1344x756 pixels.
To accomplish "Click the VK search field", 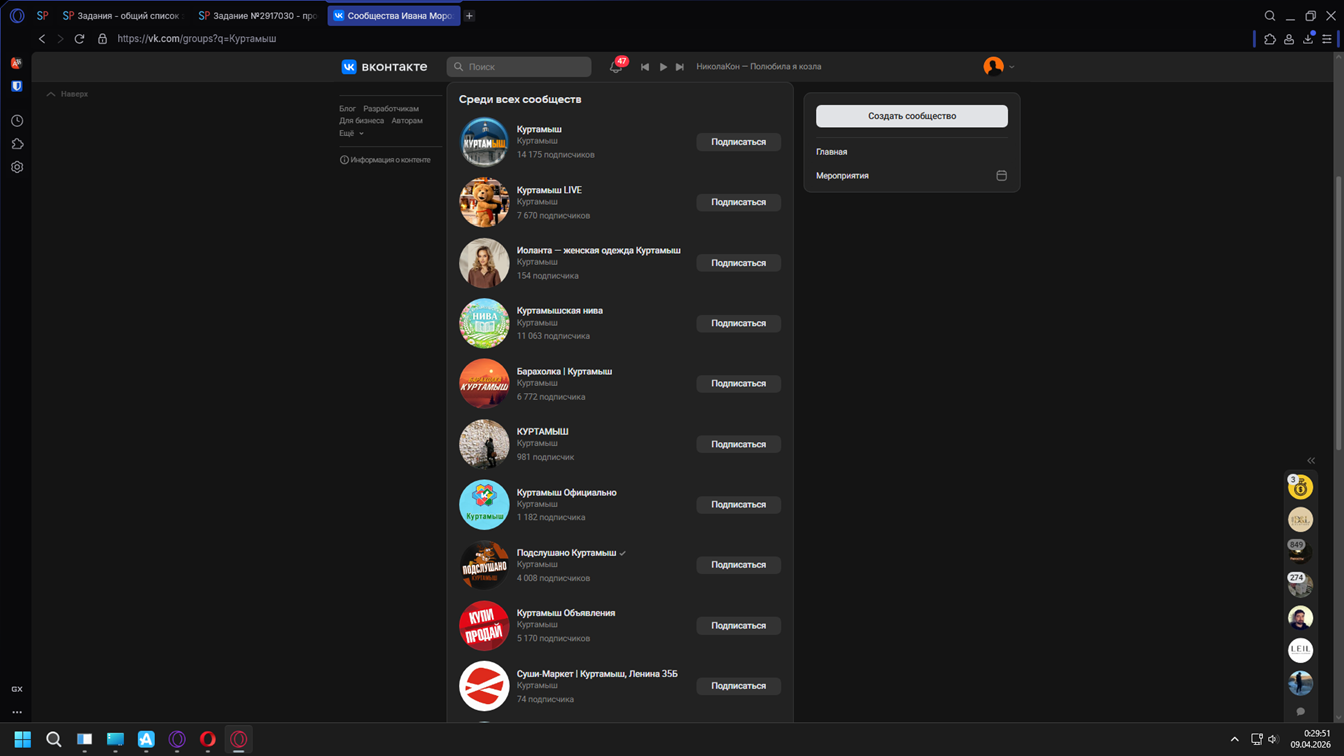I will click(x=520, y=67).
